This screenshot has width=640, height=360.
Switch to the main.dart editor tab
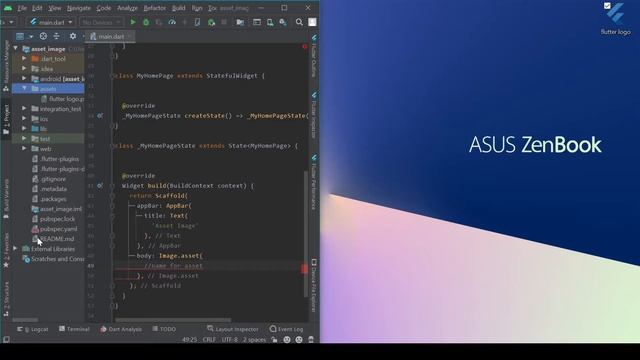click(111, 36)
